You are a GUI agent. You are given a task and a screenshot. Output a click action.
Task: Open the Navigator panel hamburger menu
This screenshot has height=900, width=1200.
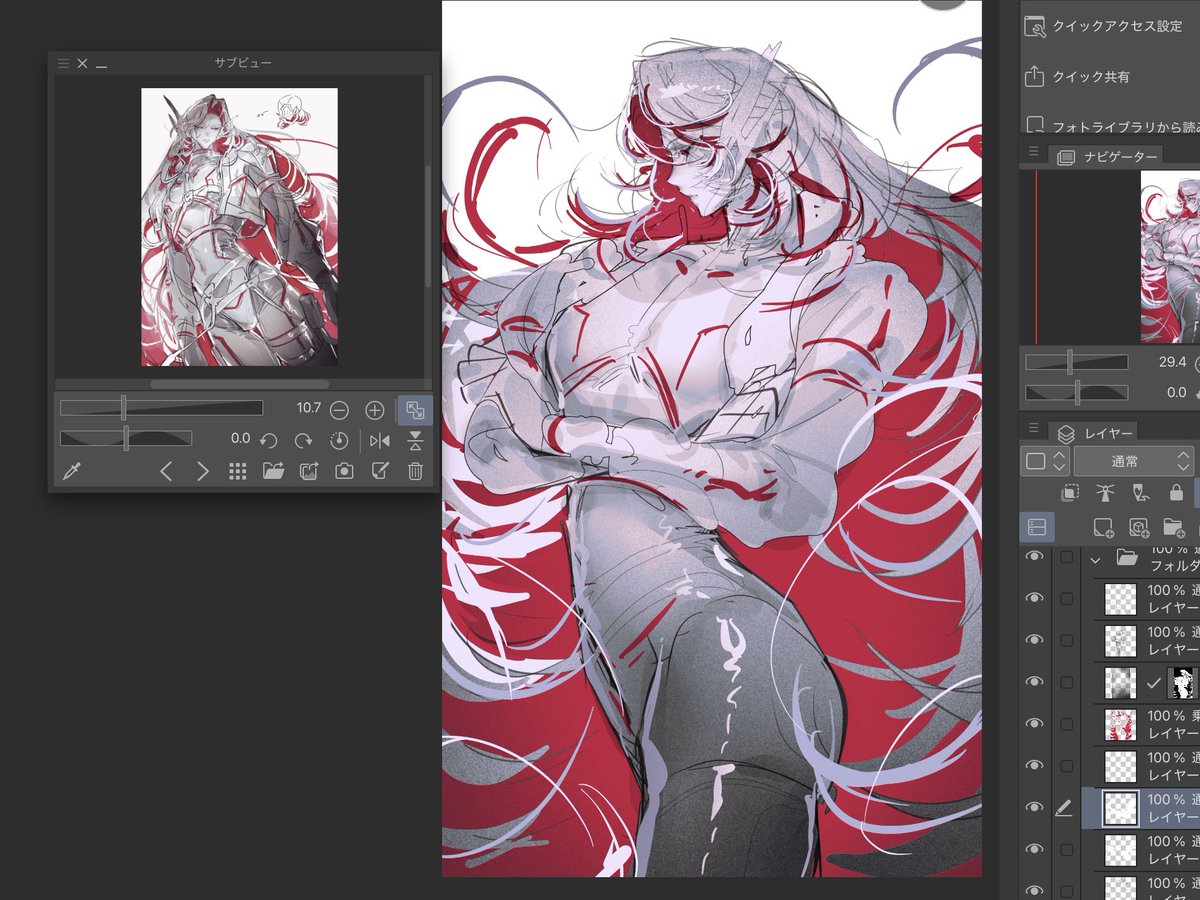point(1034,152)
